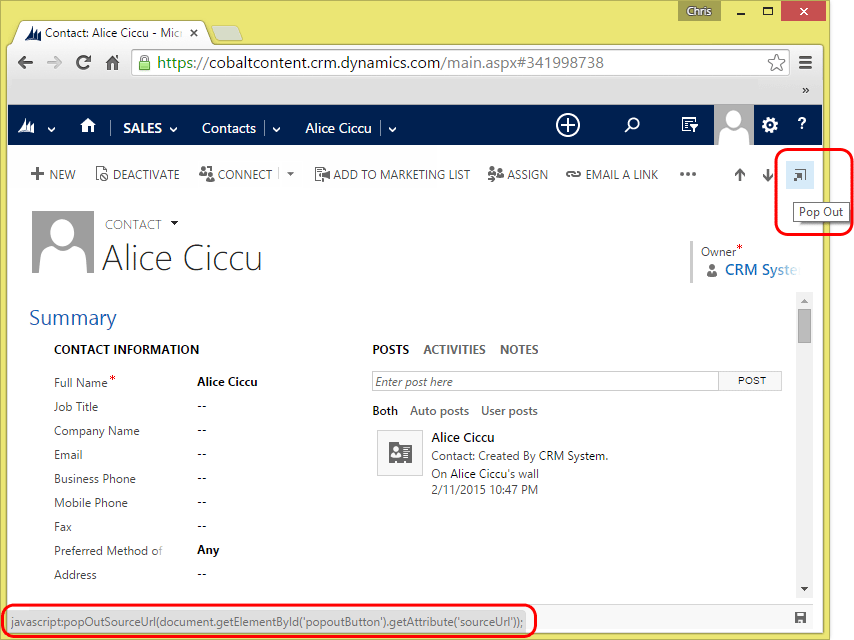Switch to the ACTIVITIES tab
854x640 pixels.
click(x=454, y=350)
